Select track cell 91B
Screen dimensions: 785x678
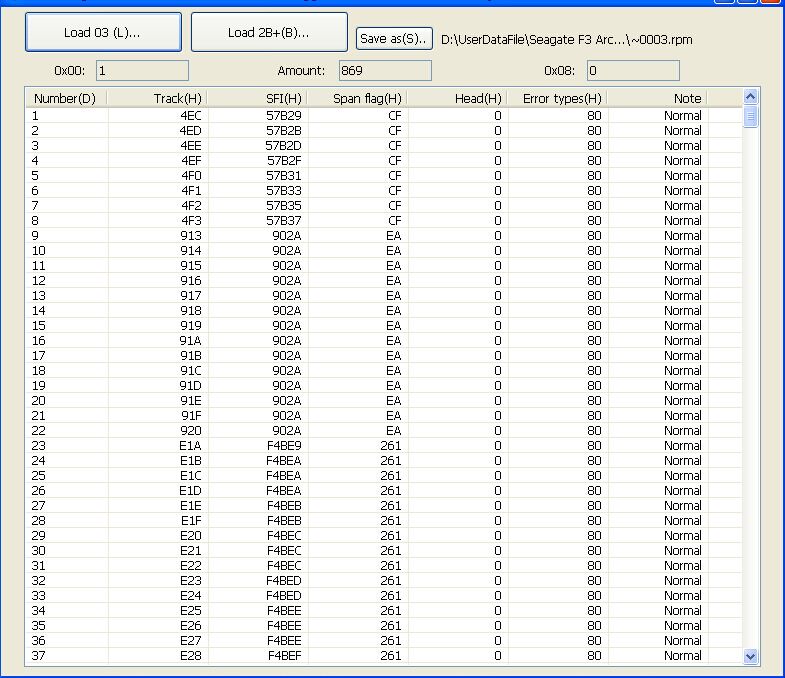(191, 356)
